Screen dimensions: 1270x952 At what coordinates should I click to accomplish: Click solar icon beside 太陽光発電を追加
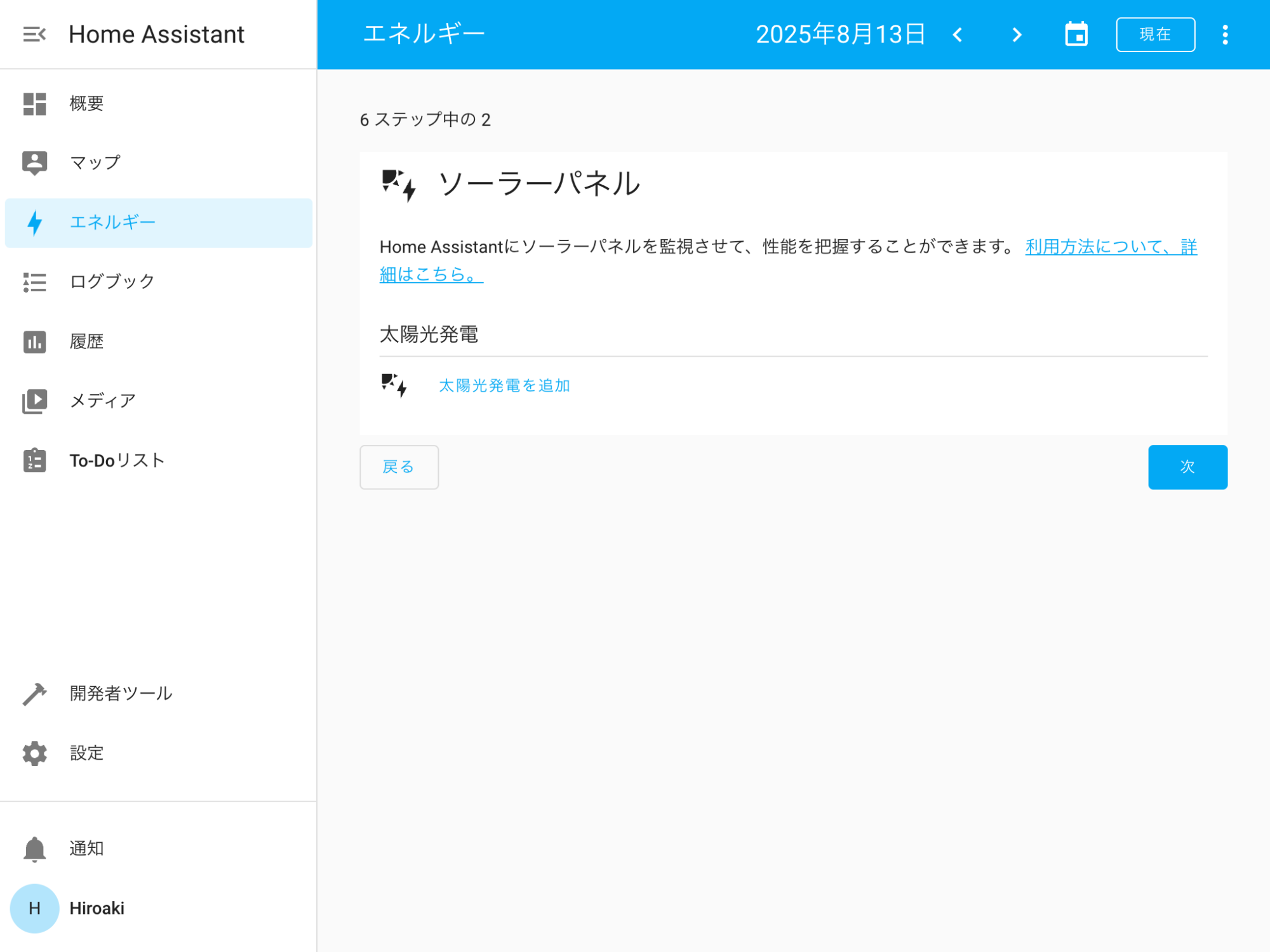(394, 385)
